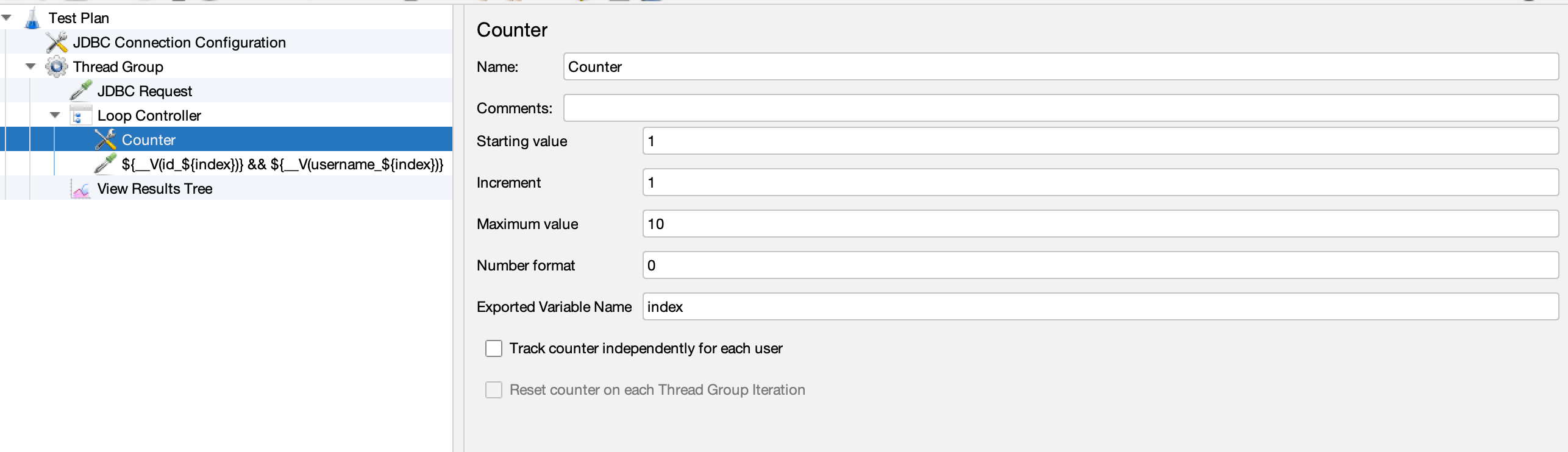Screen dimensions: 1568x452
Task: Collapse the Loop Controller node
Action: (x=55, y=115)
